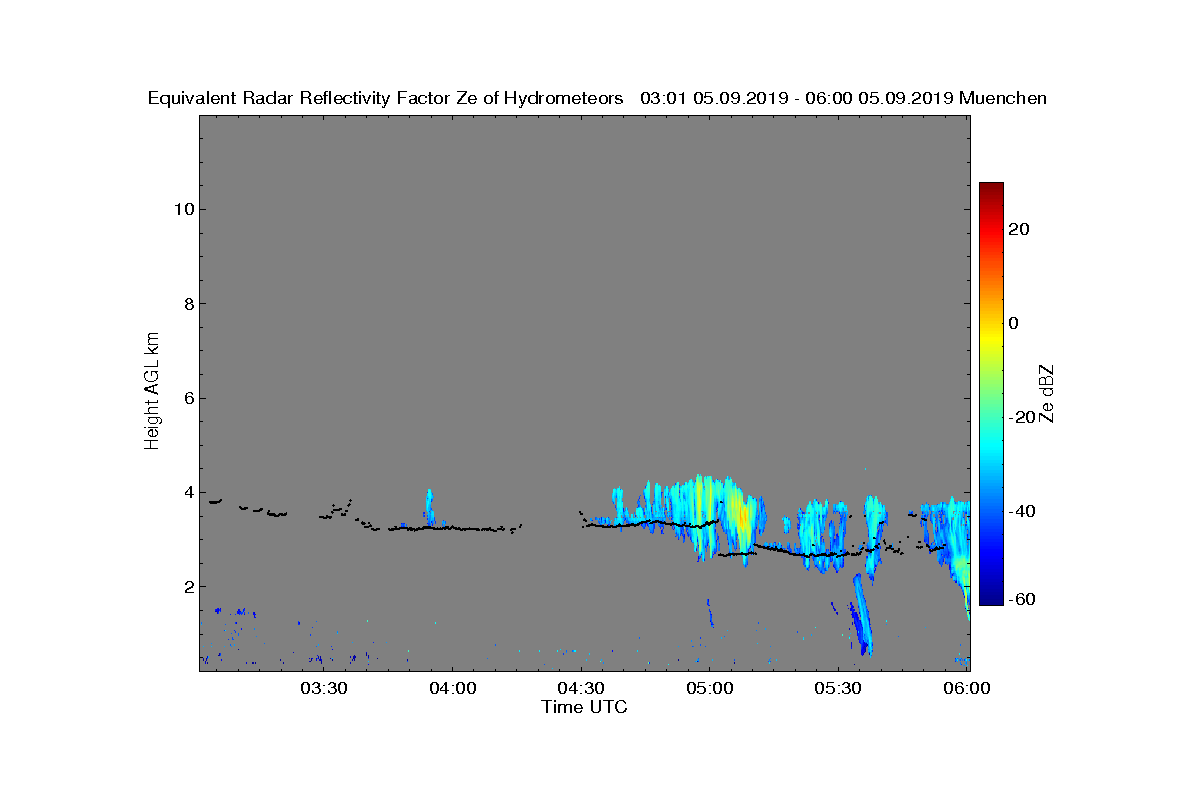Pick the dark blue bottom of colorbar
The image size is (1200, 800).
click(x=991, y=598)
